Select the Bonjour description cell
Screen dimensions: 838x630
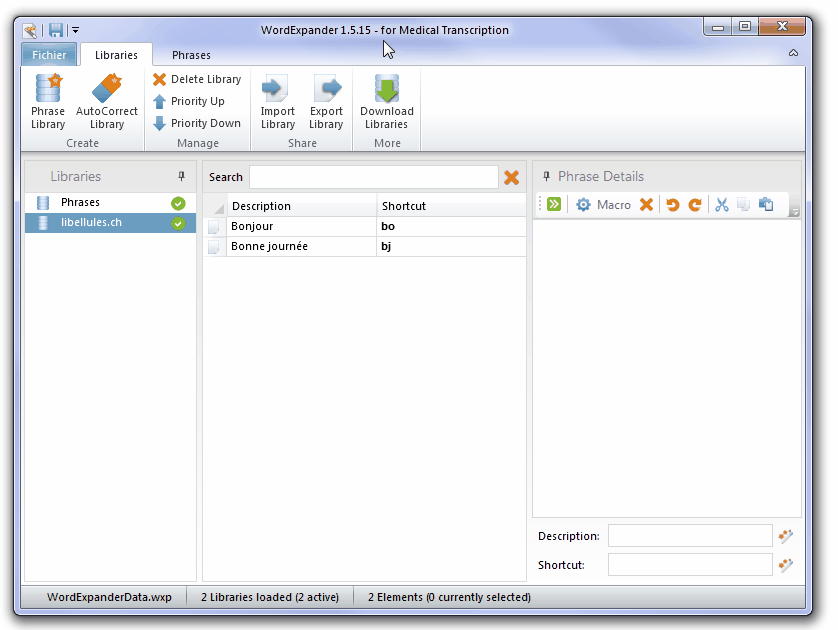click(x=302, y=226)
